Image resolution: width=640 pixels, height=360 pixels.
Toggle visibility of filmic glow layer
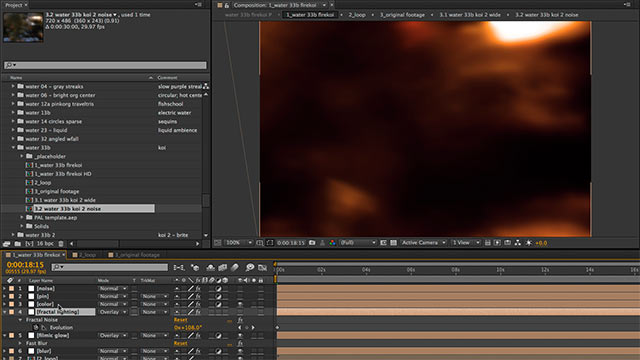240,336
